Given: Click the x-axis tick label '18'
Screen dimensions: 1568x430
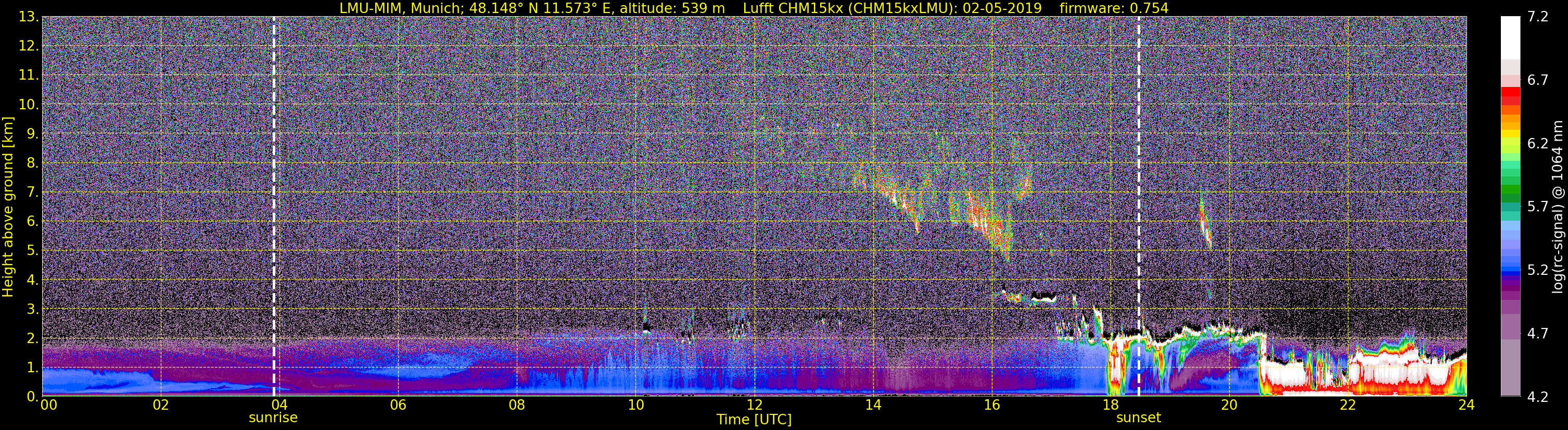Looking at the screenshot, I should (x=1110, y=406).
